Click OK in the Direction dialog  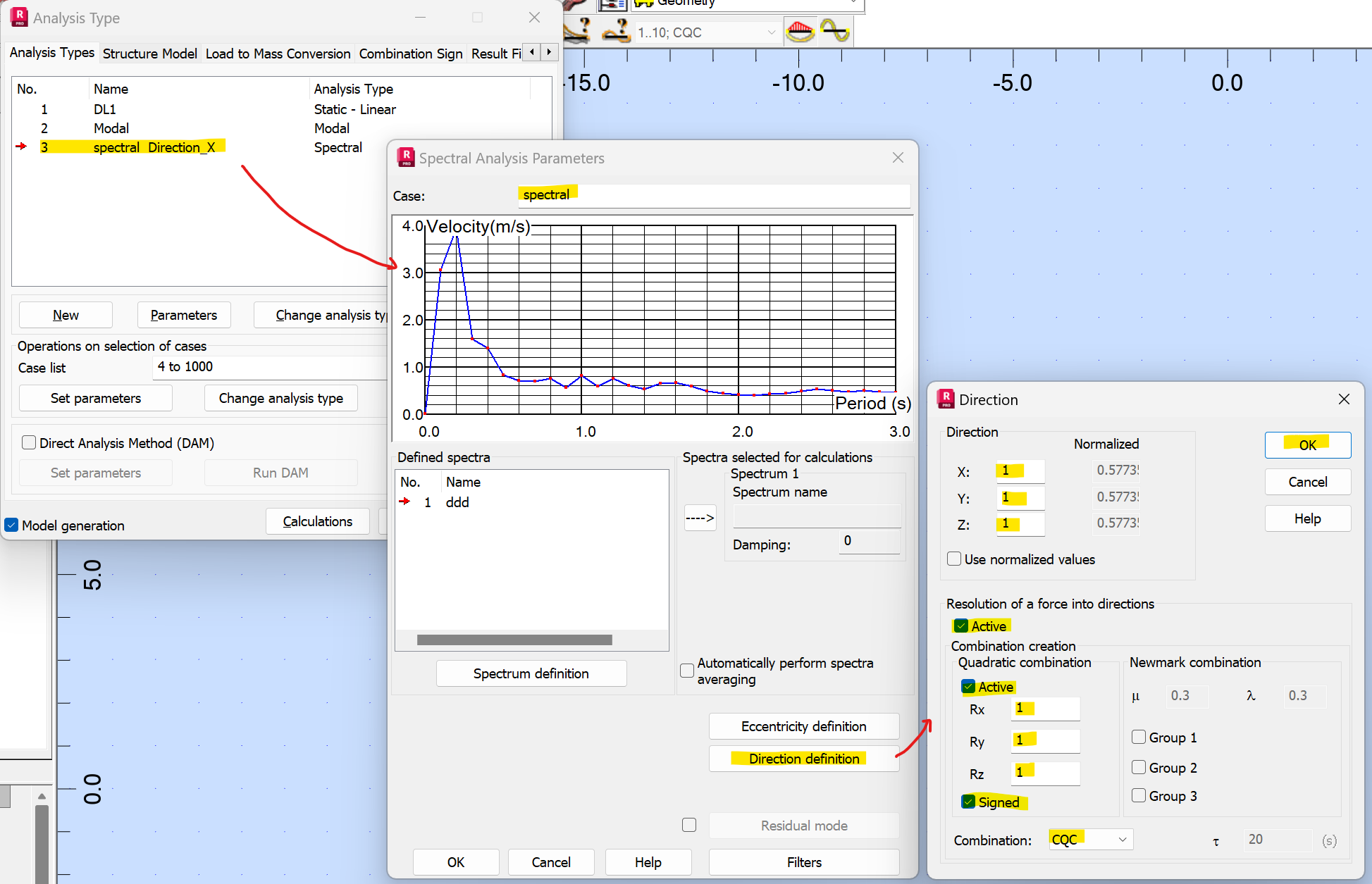coord(1307,444)
